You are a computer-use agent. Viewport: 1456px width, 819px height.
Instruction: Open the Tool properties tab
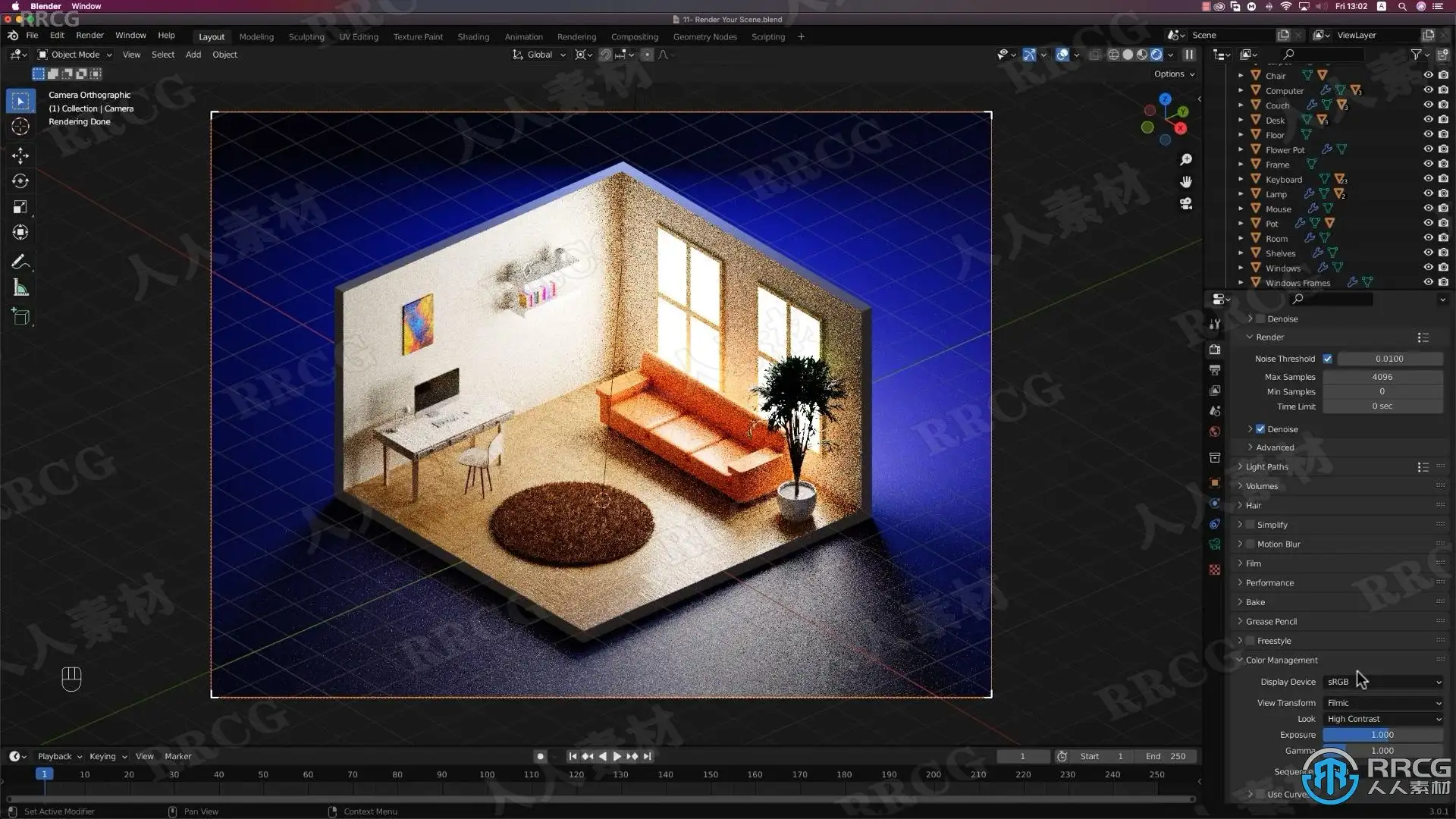coord(1215,324)
